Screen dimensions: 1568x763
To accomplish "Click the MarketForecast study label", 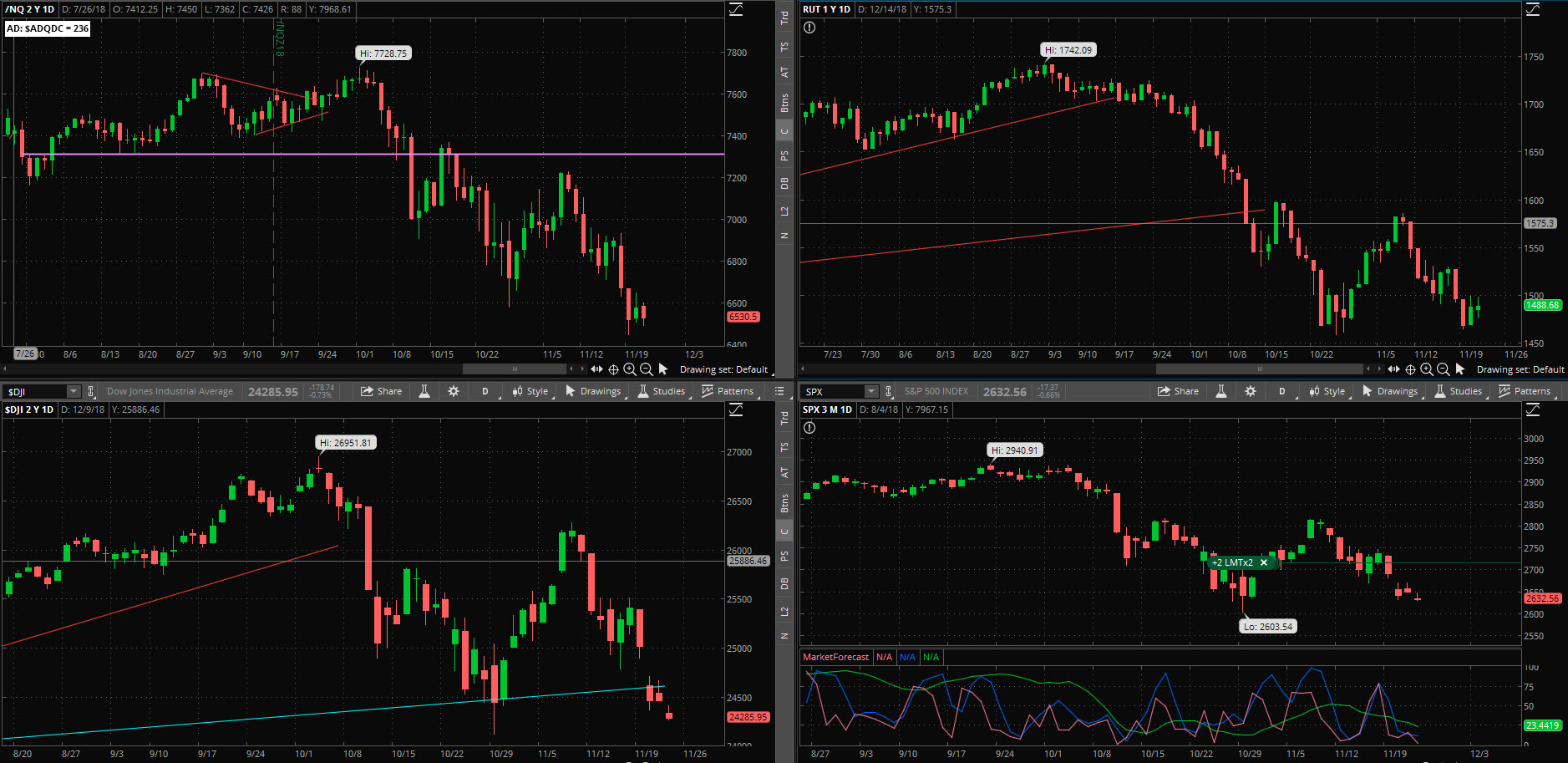I will 835,657.
